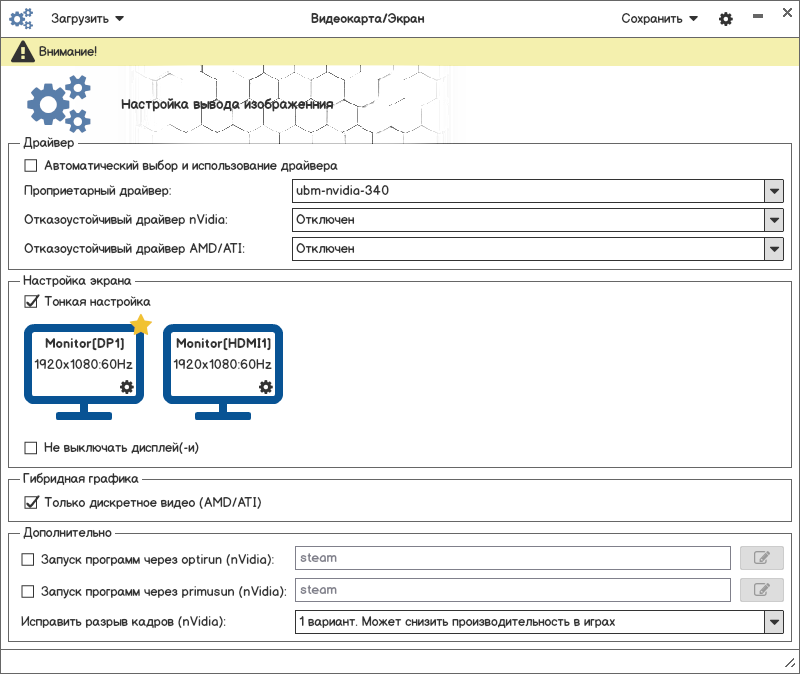This screenshot has width=800, height=674.
Task: Click edit icon button for primusun field
Action: pyautogui.click(x=762, y=590)
